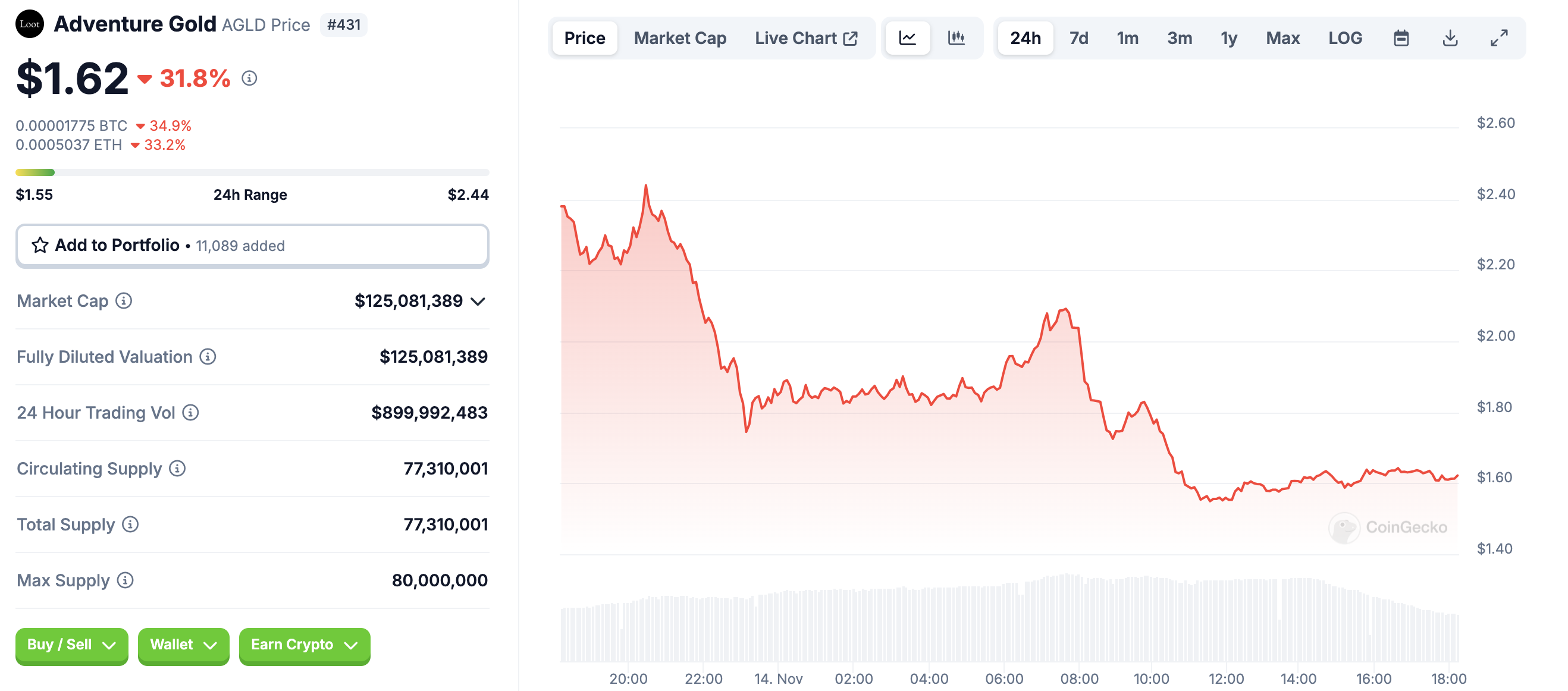Expand chart to fullscreen

[x=1498, y=38]
